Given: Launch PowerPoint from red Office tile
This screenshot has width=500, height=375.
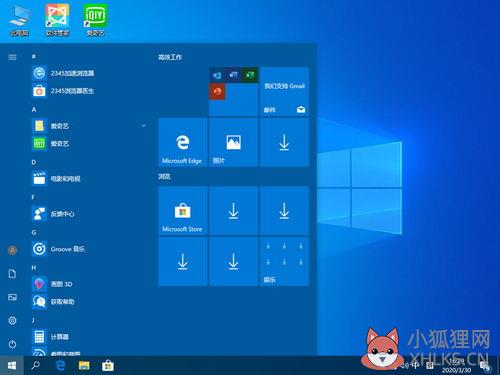Looking at the screenshot, I should point(217,92).
